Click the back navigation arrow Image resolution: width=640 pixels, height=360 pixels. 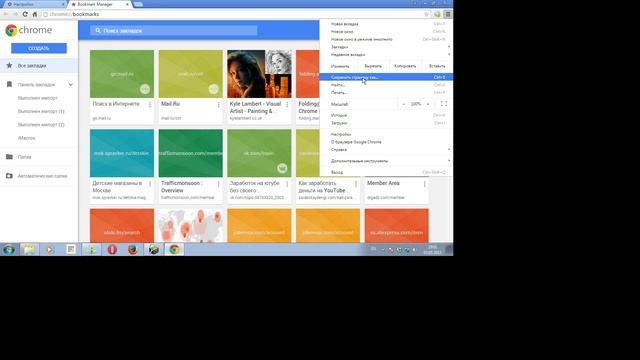(6, 14)
